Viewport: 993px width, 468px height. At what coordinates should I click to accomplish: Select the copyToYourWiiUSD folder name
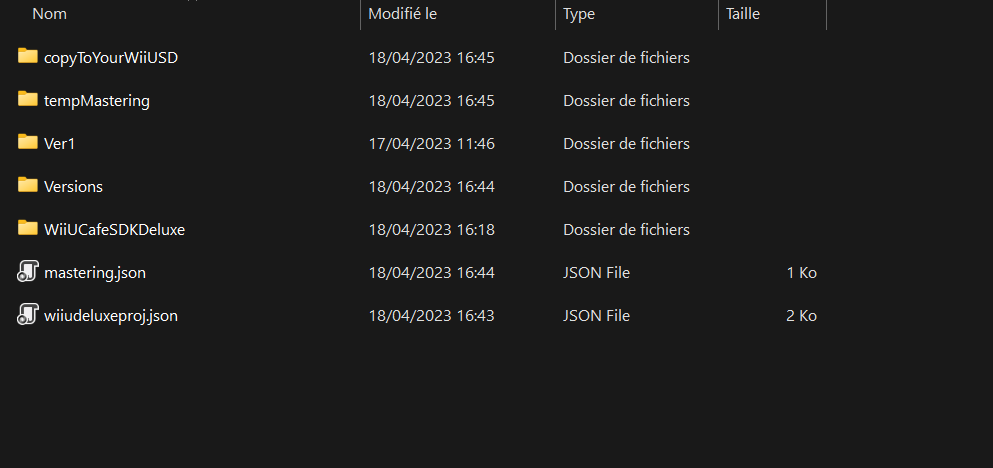point(111,58)
